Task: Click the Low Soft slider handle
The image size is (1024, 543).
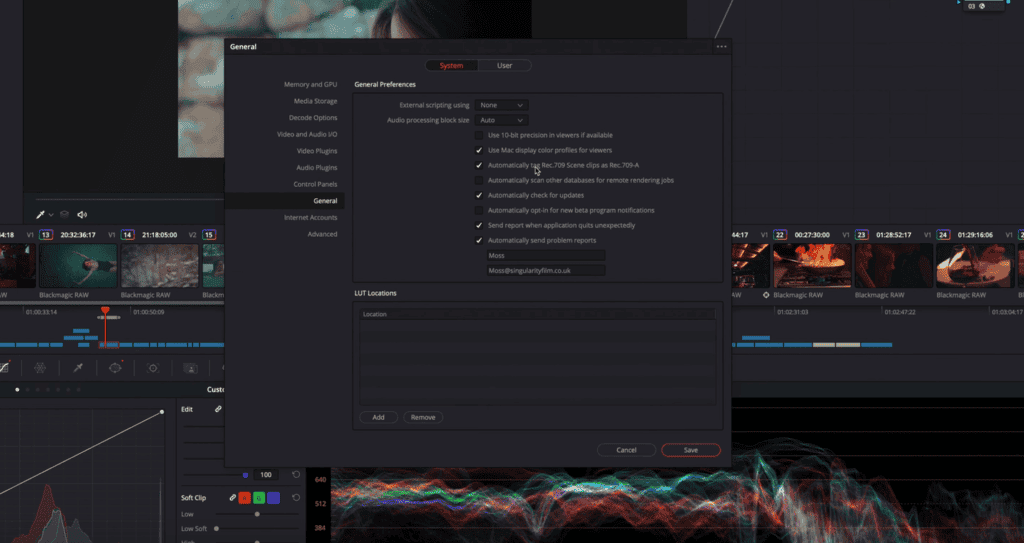Action: pos(216,529)
